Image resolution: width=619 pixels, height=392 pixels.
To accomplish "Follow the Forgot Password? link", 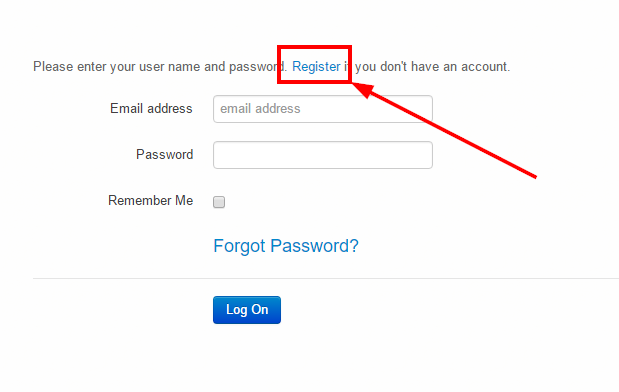I will tap(286, 246).
